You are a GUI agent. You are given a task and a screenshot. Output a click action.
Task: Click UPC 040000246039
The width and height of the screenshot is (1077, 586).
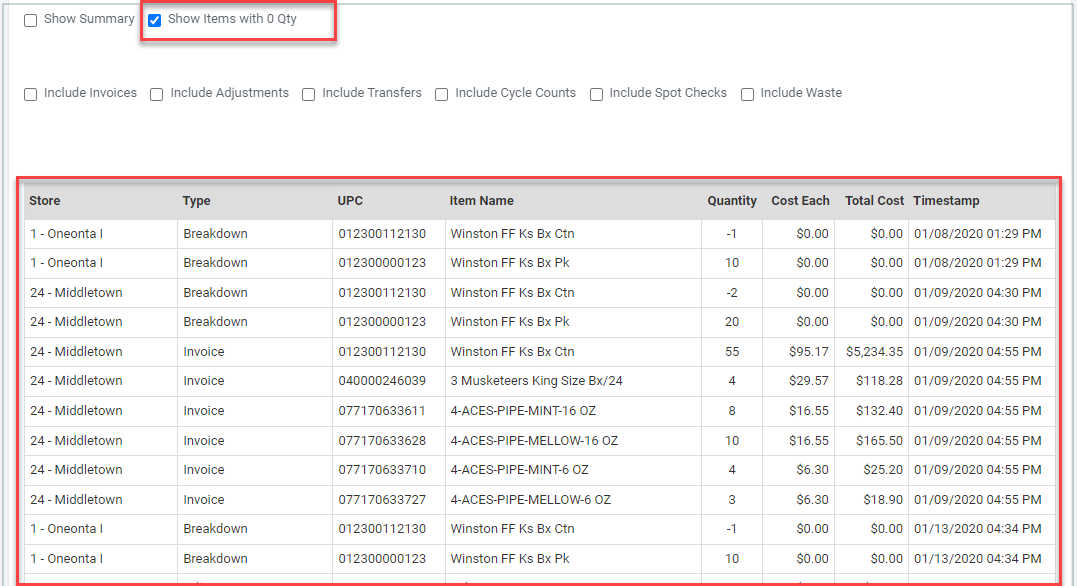coord(382,381)
